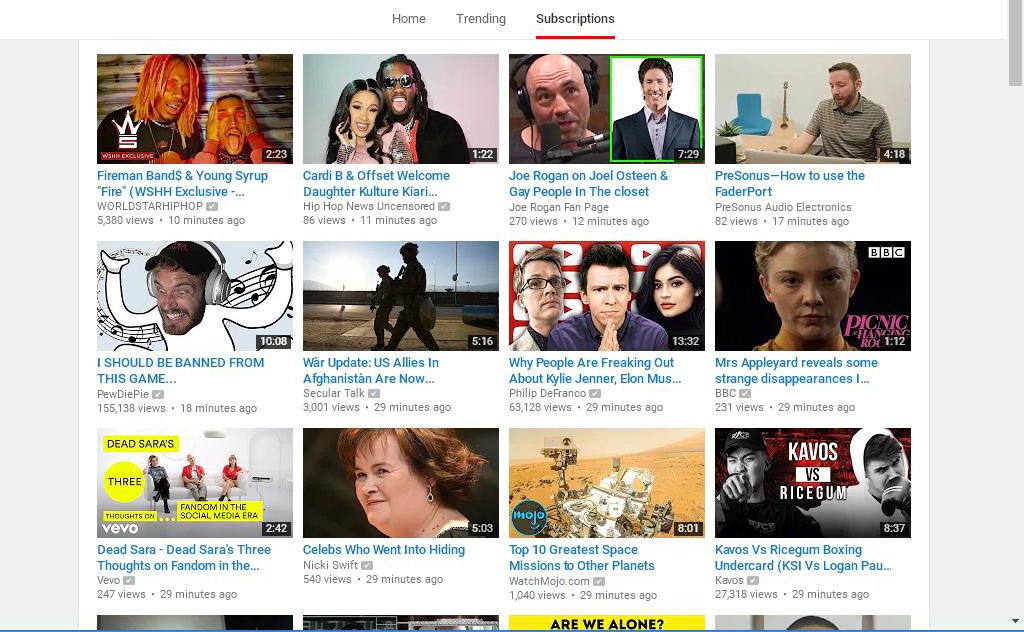Click title 'Cardi B & Offset Welcome Daughter'
The width and height of the screenshot is (1024, 632).
pyautogui.click(x=376, y=183)
